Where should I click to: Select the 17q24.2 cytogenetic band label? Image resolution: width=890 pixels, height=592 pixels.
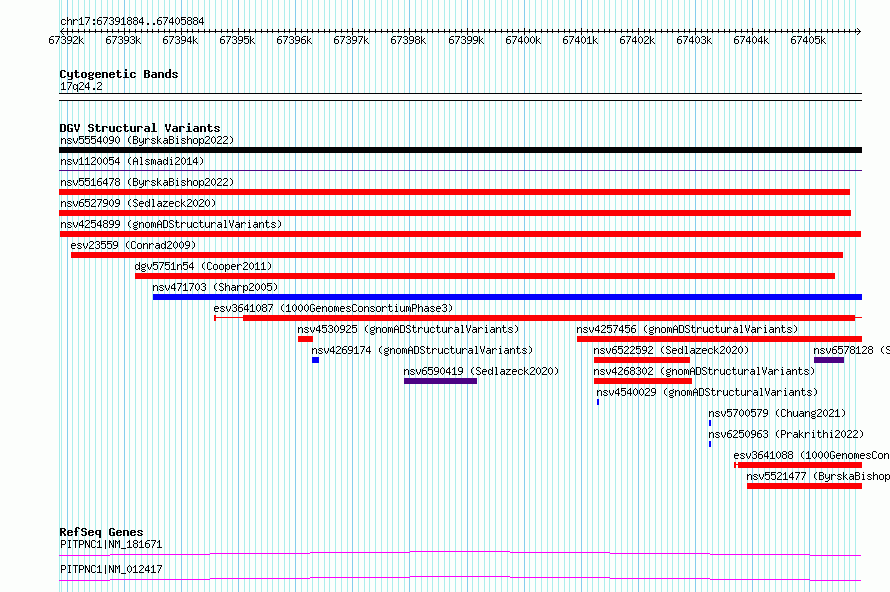[x=81, y=86]
